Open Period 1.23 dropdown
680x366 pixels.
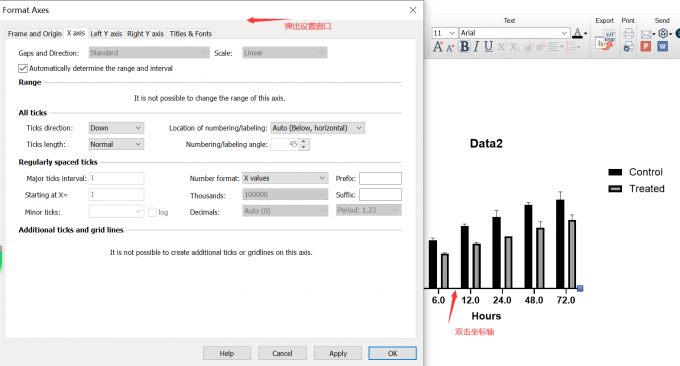coord(368,210)
